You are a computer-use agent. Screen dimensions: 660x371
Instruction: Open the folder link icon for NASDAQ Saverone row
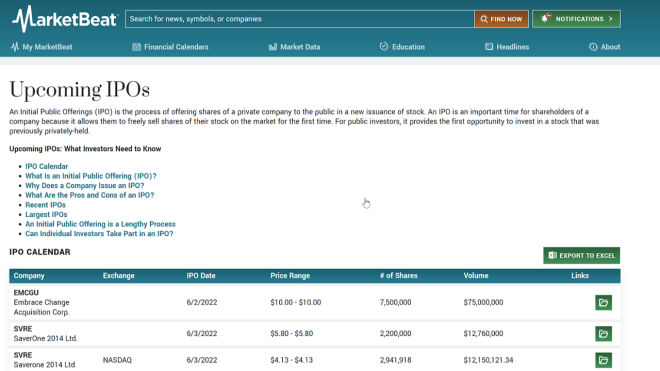pos(604,360)
